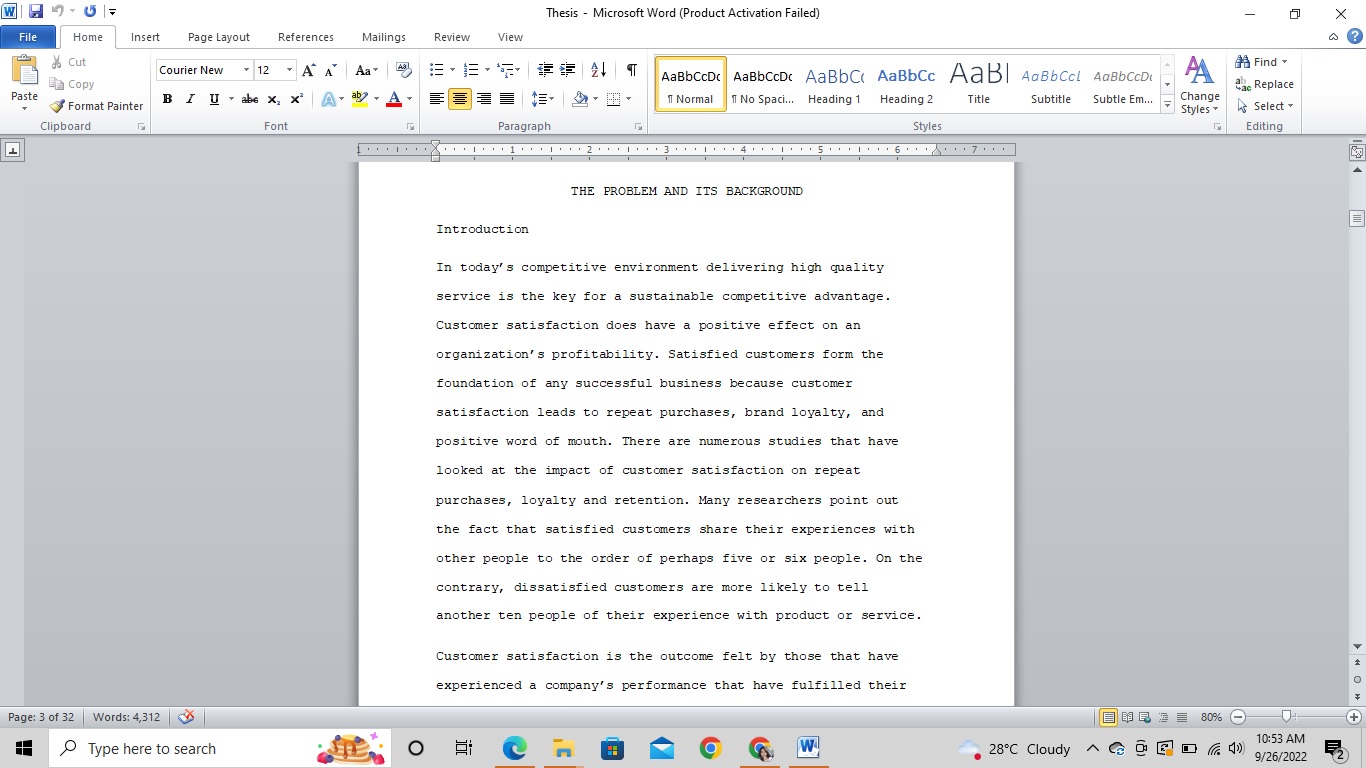The width and height of the screenshot is (1366, 768).
Task: Open Text Effects glowing A icon
Action: (328, 99)
